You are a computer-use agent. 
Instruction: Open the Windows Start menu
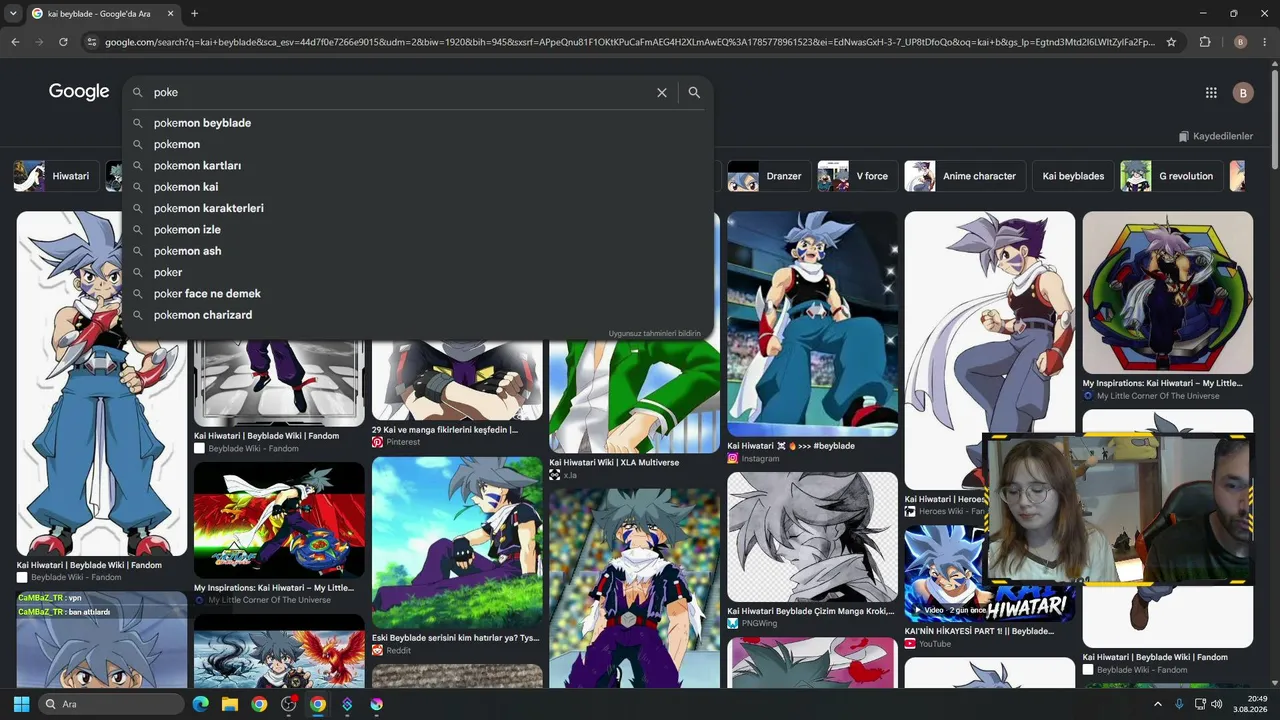coord(21,704)
